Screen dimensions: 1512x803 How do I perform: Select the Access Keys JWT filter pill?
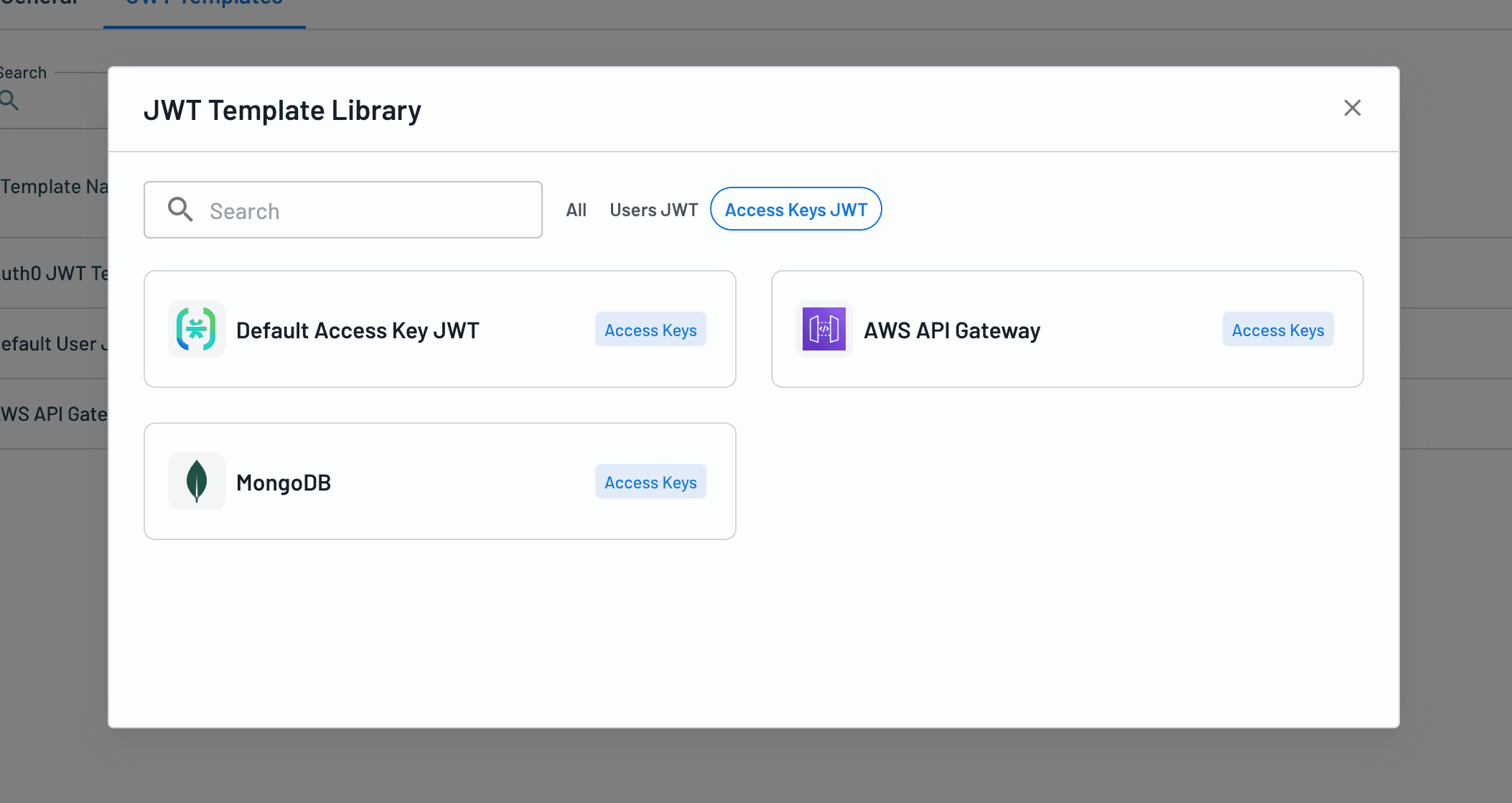click(795, 209)
